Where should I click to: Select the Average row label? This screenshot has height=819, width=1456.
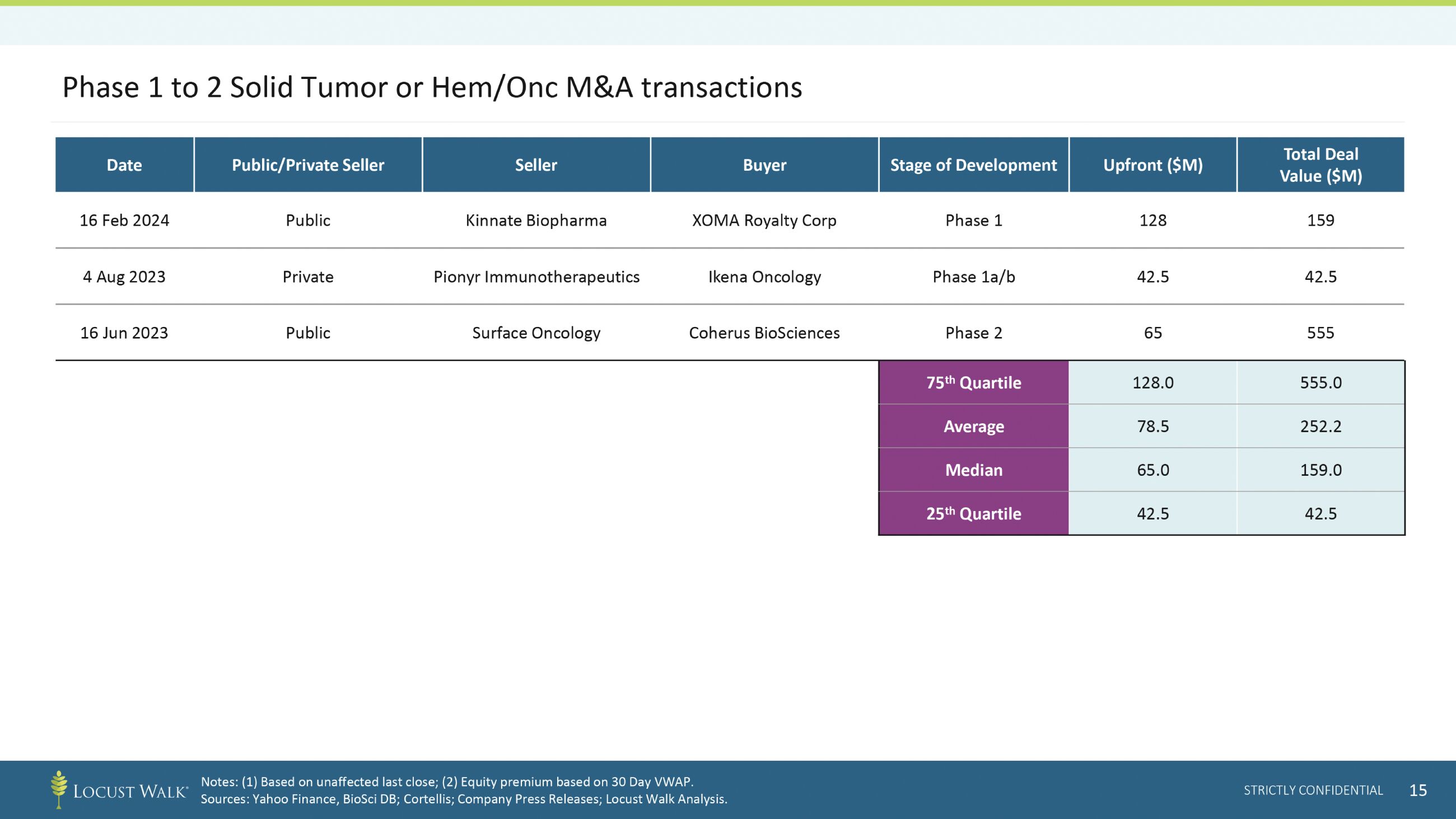tap(973, 426)
